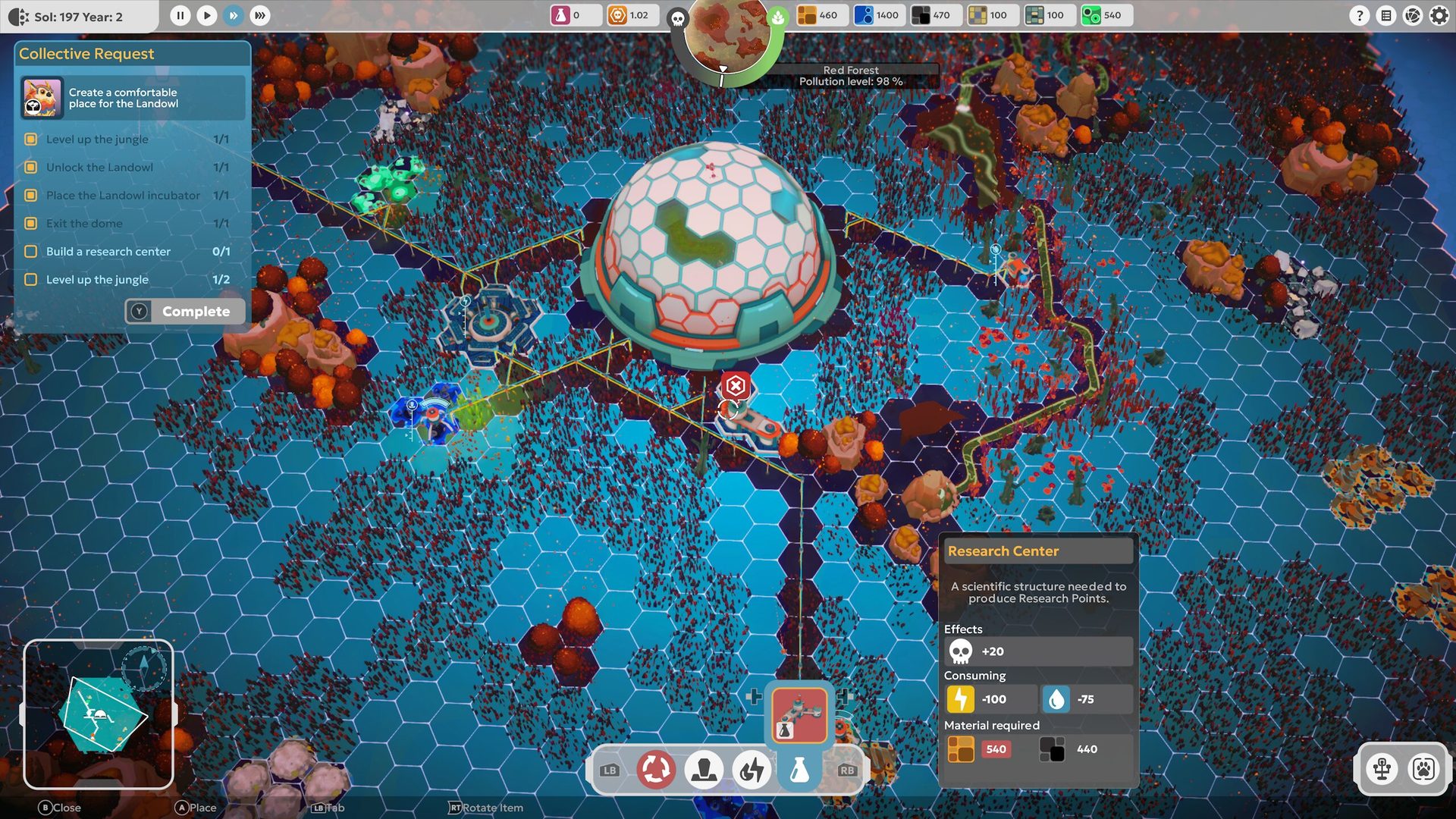Select the research flask build category

799,770
